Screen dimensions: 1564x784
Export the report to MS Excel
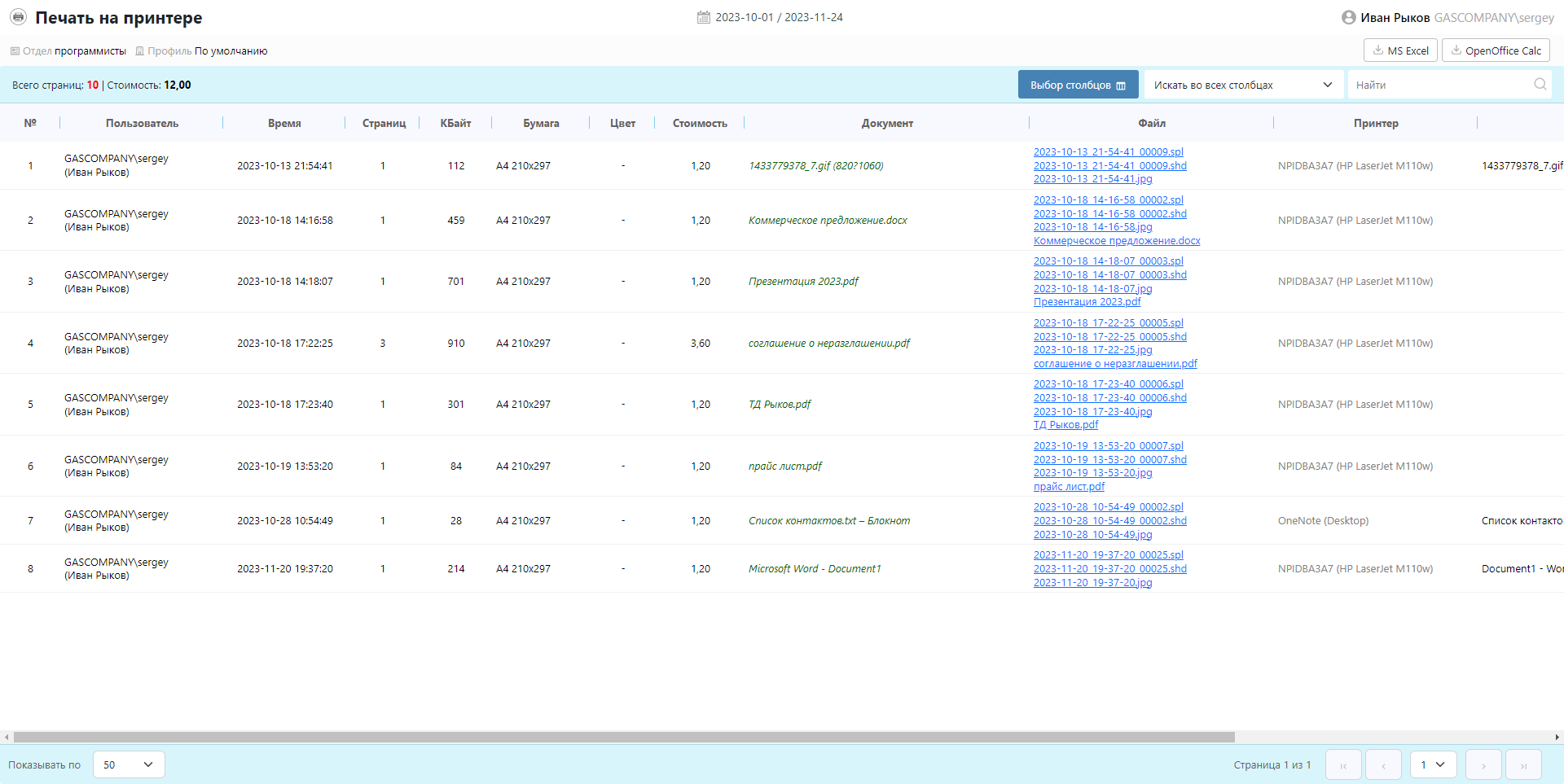[x=1400, y=50]
